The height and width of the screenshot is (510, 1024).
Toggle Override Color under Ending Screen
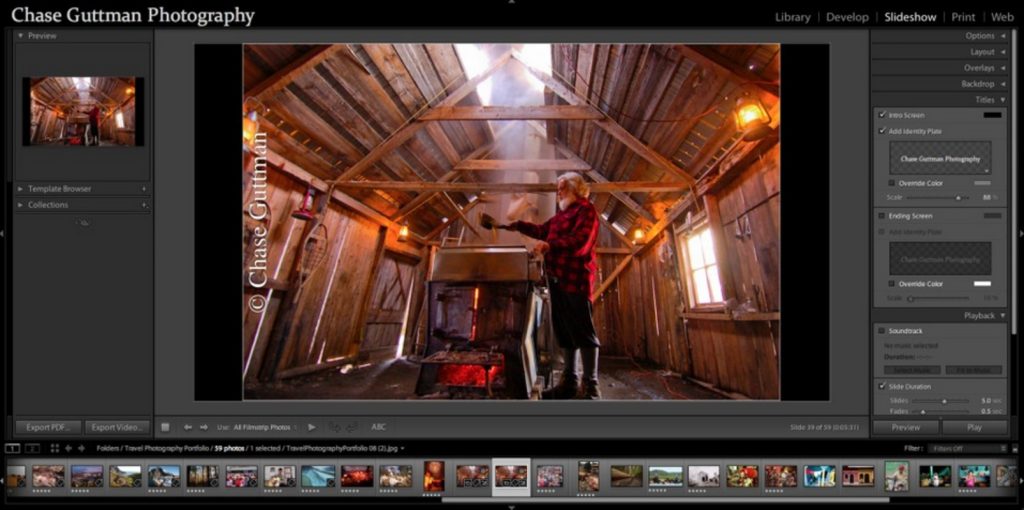point(892,284)
